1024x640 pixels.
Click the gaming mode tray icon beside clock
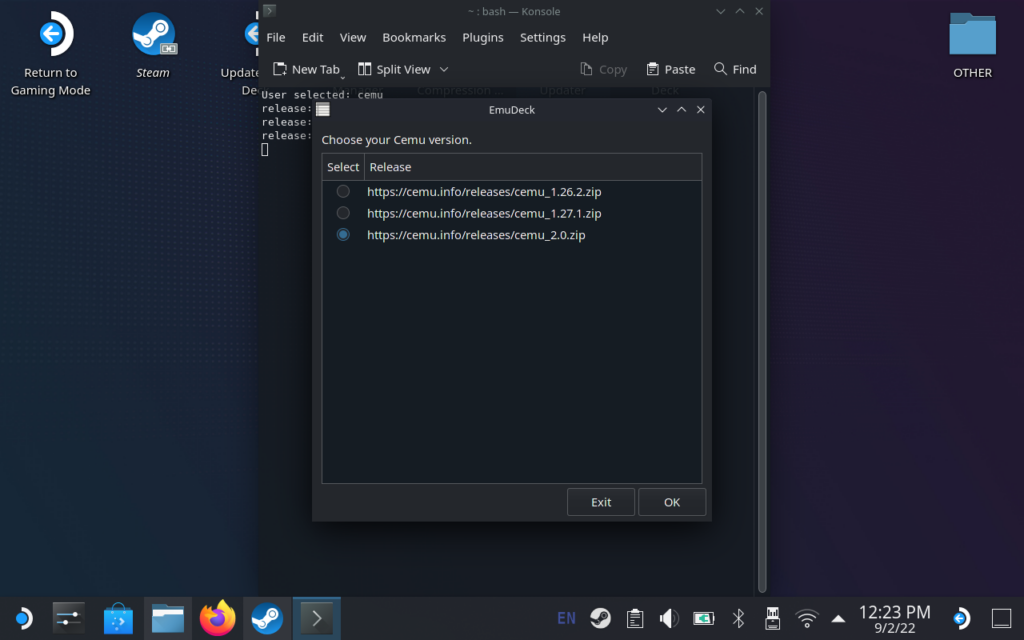[961, 618]
